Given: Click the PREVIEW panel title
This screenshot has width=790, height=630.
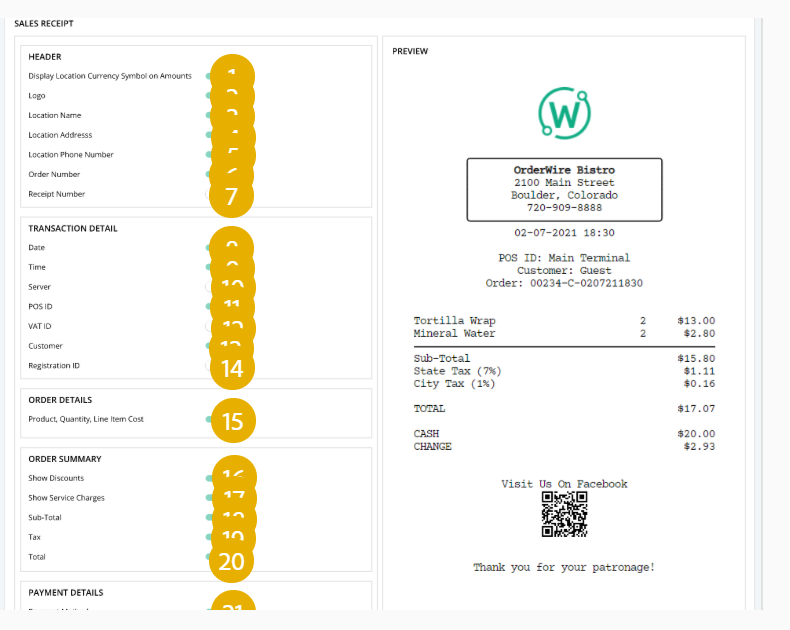Looking at the screenshot, I should coord(410,51).
